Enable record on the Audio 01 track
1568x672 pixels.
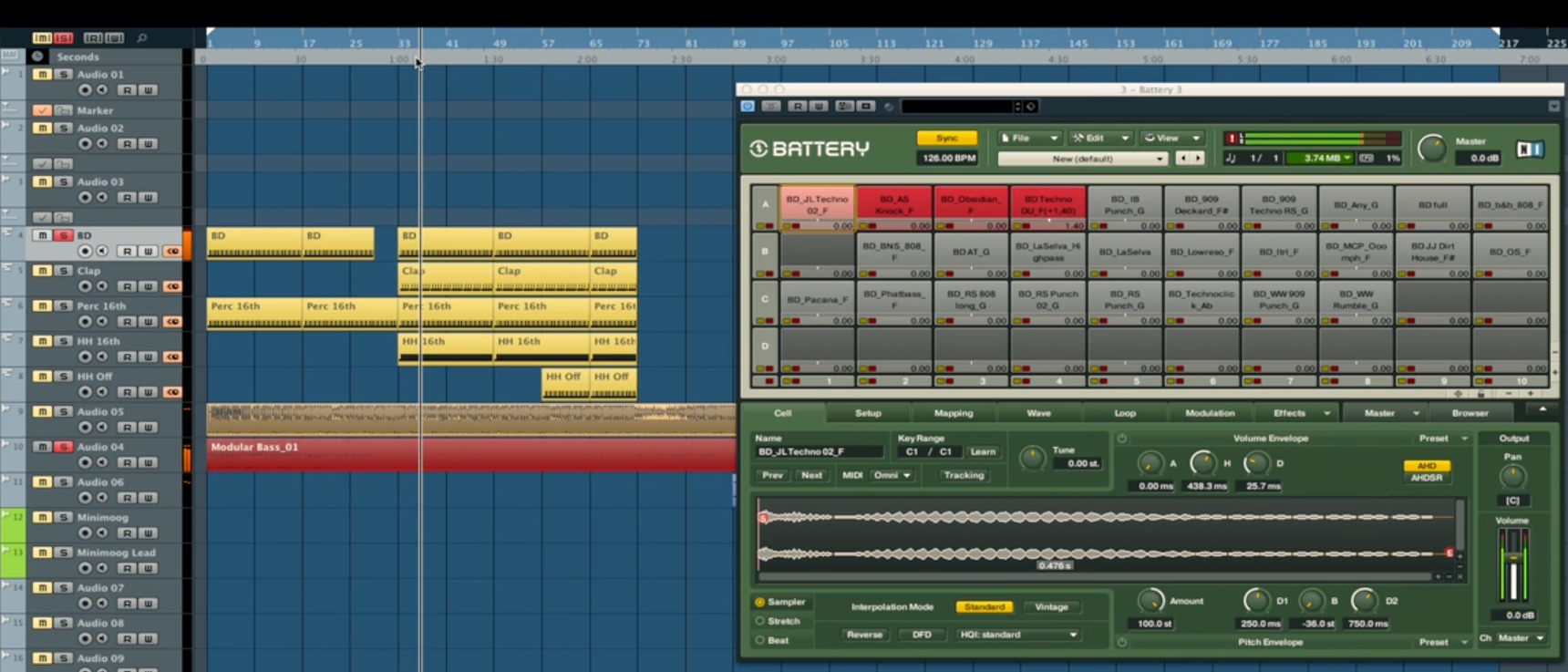click(x=85, y=90)
